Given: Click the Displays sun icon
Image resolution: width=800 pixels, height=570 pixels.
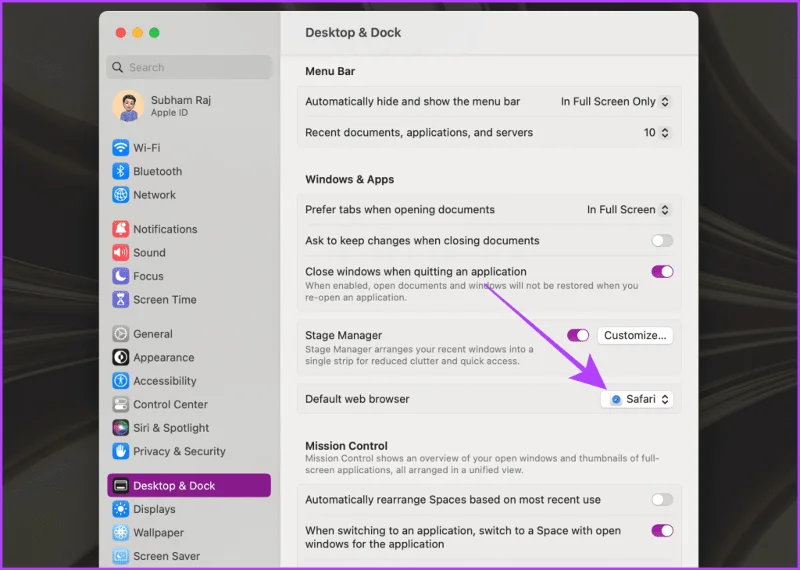Looking at the screenshot, I should [120, 509].
